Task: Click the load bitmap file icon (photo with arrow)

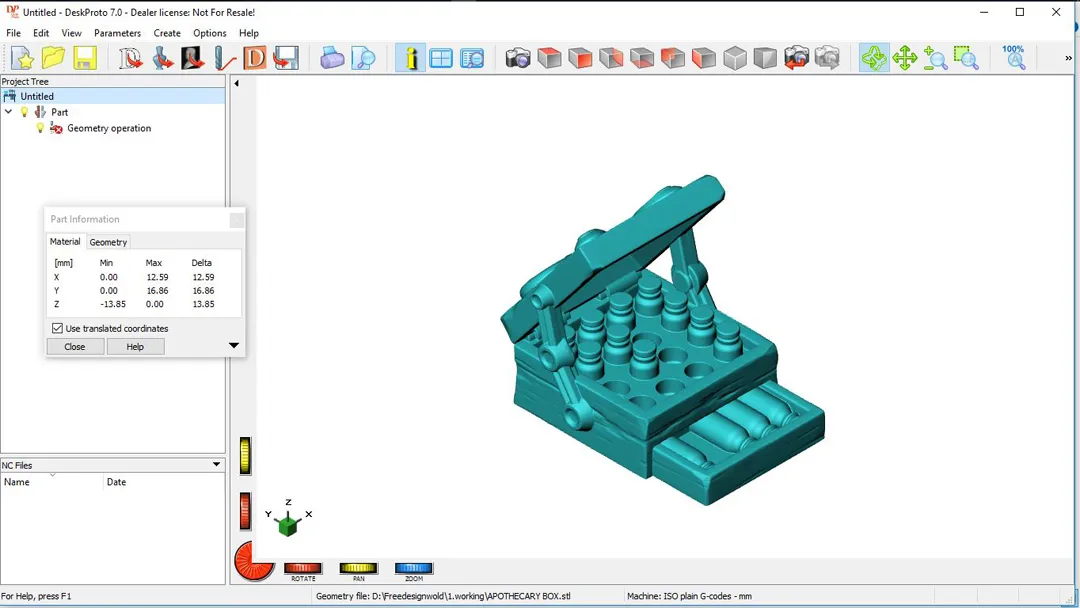Action: pyautogui.click(x=193, y=58)
